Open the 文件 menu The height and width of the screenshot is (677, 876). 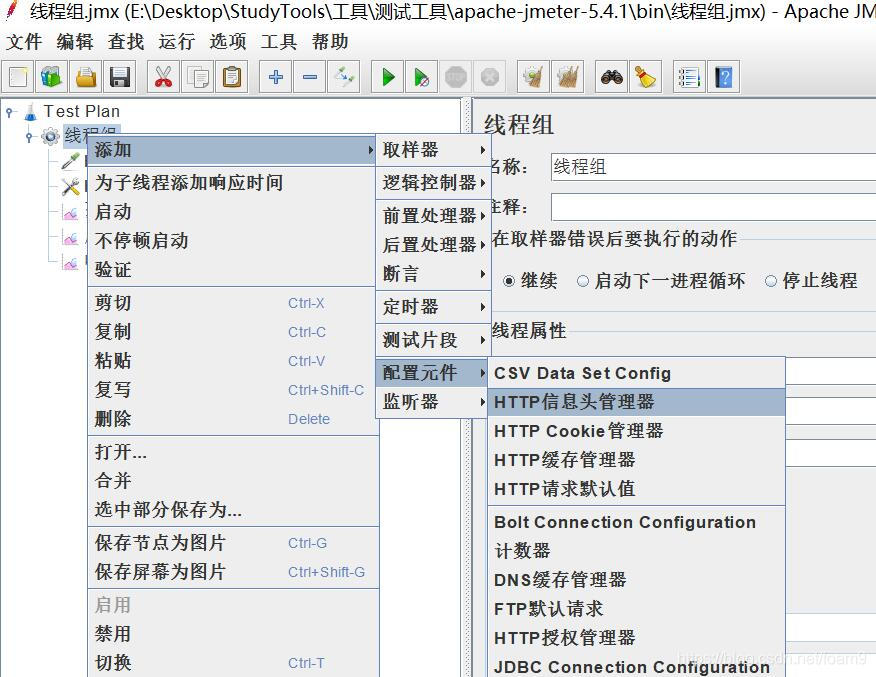(x=24, y=41)
